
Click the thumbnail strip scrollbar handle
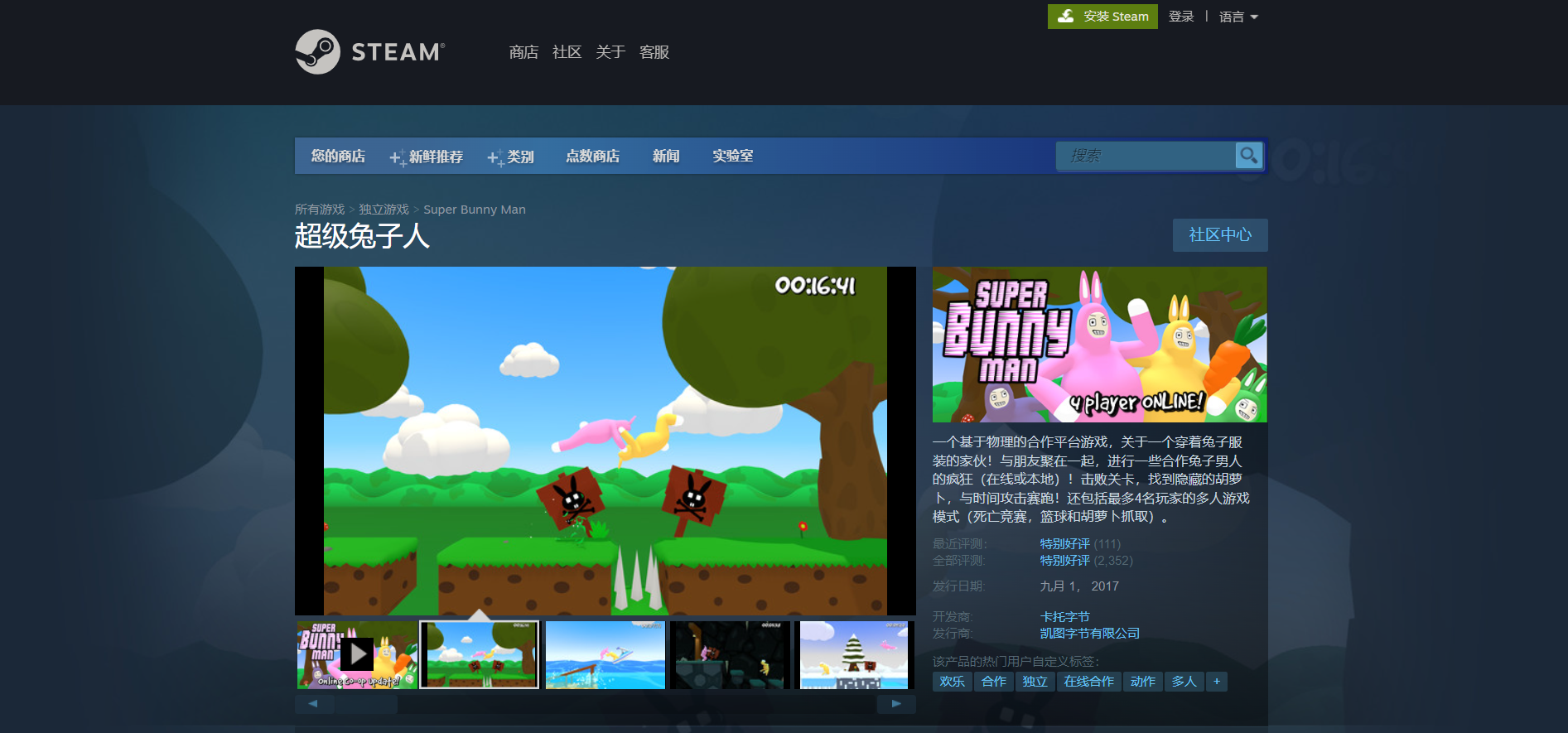(x=366, y=704)
